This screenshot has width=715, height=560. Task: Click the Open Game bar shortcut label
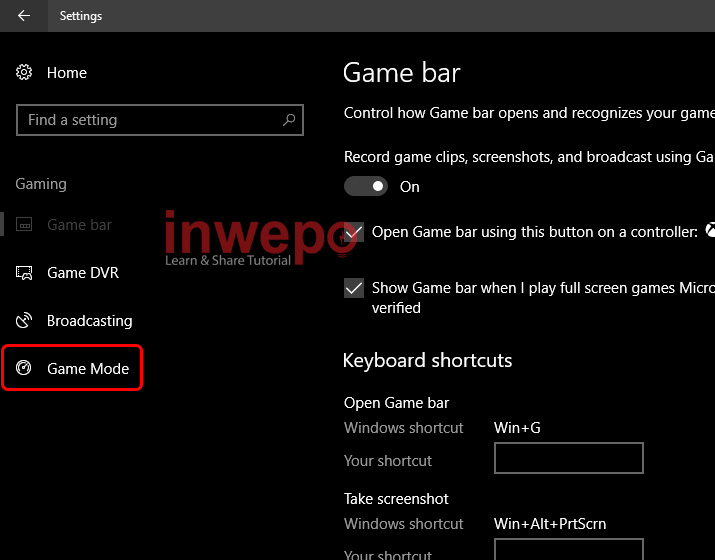(x=396, y=403)
